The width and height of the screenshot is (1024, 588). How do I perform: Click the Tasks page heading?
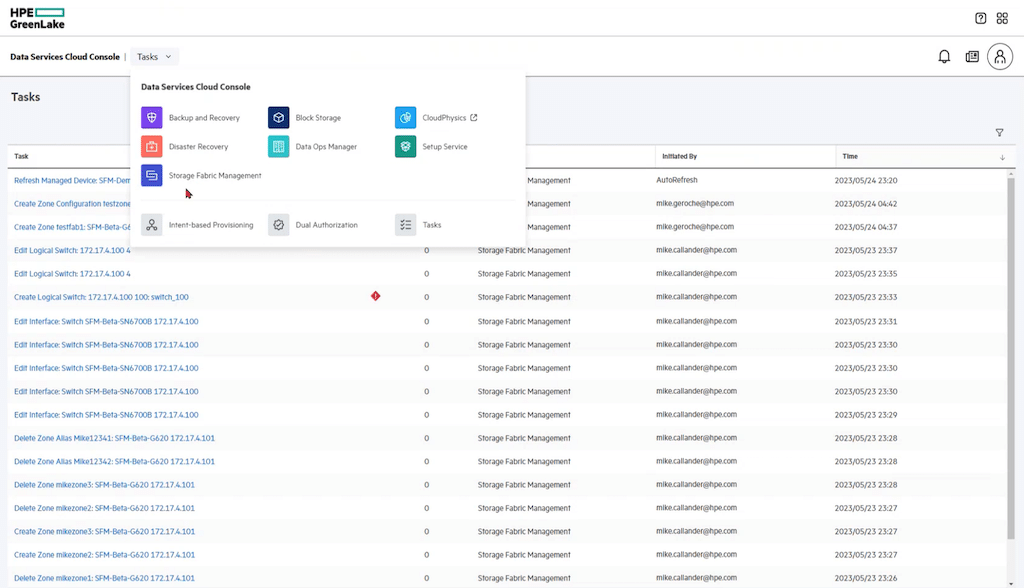[x=25, y=97]
